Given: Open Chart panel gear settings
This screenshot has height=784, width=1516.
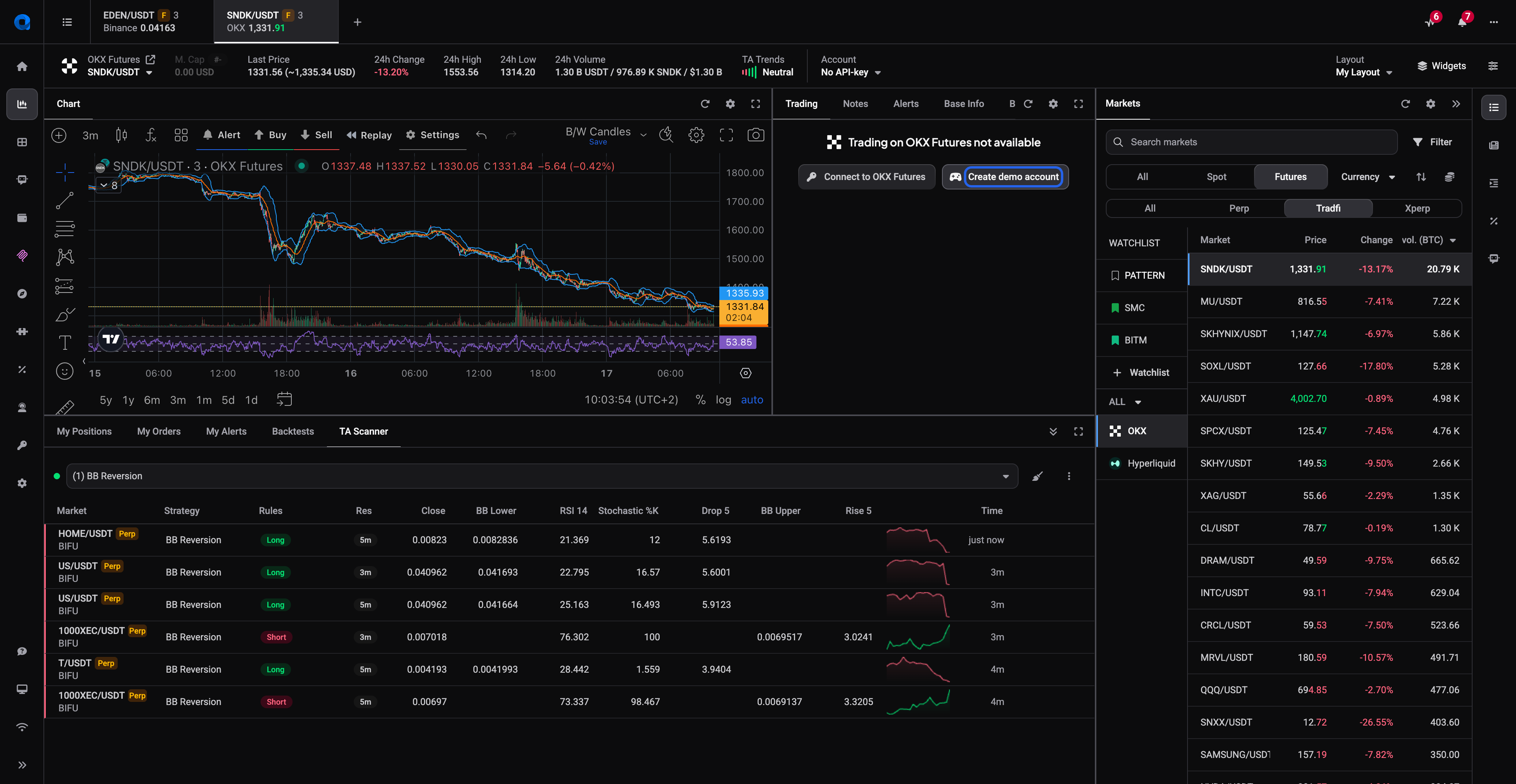Looking at the screenshot, I should [x=730, y=104].
